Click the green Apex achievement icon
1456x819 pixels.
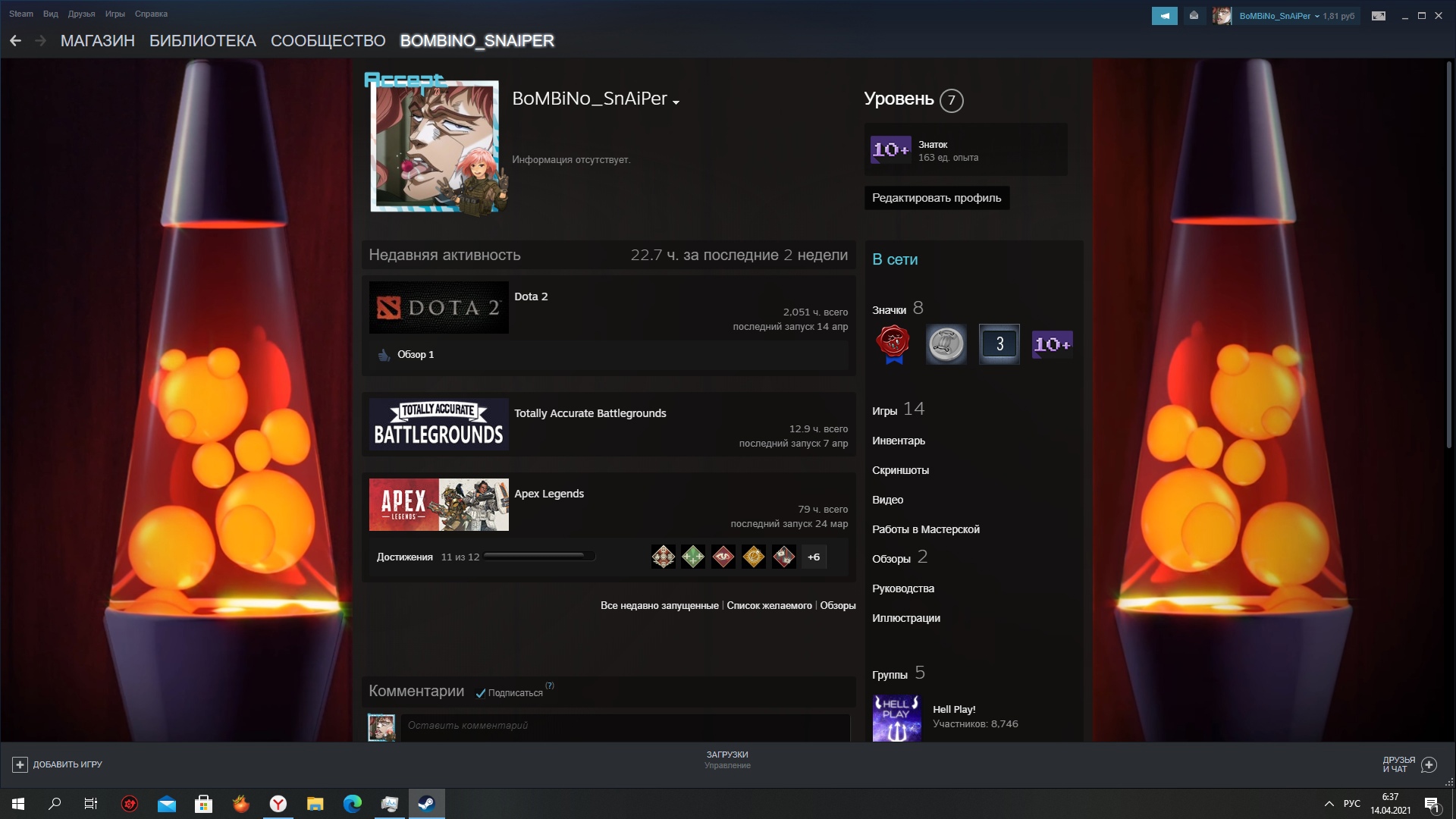click(x=693, y=557)
